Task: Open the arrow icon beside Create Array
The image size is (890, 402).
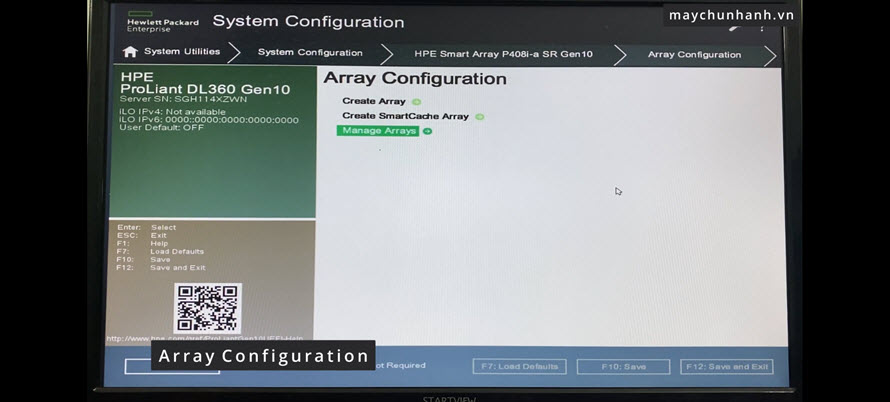Action: point(417,102)
